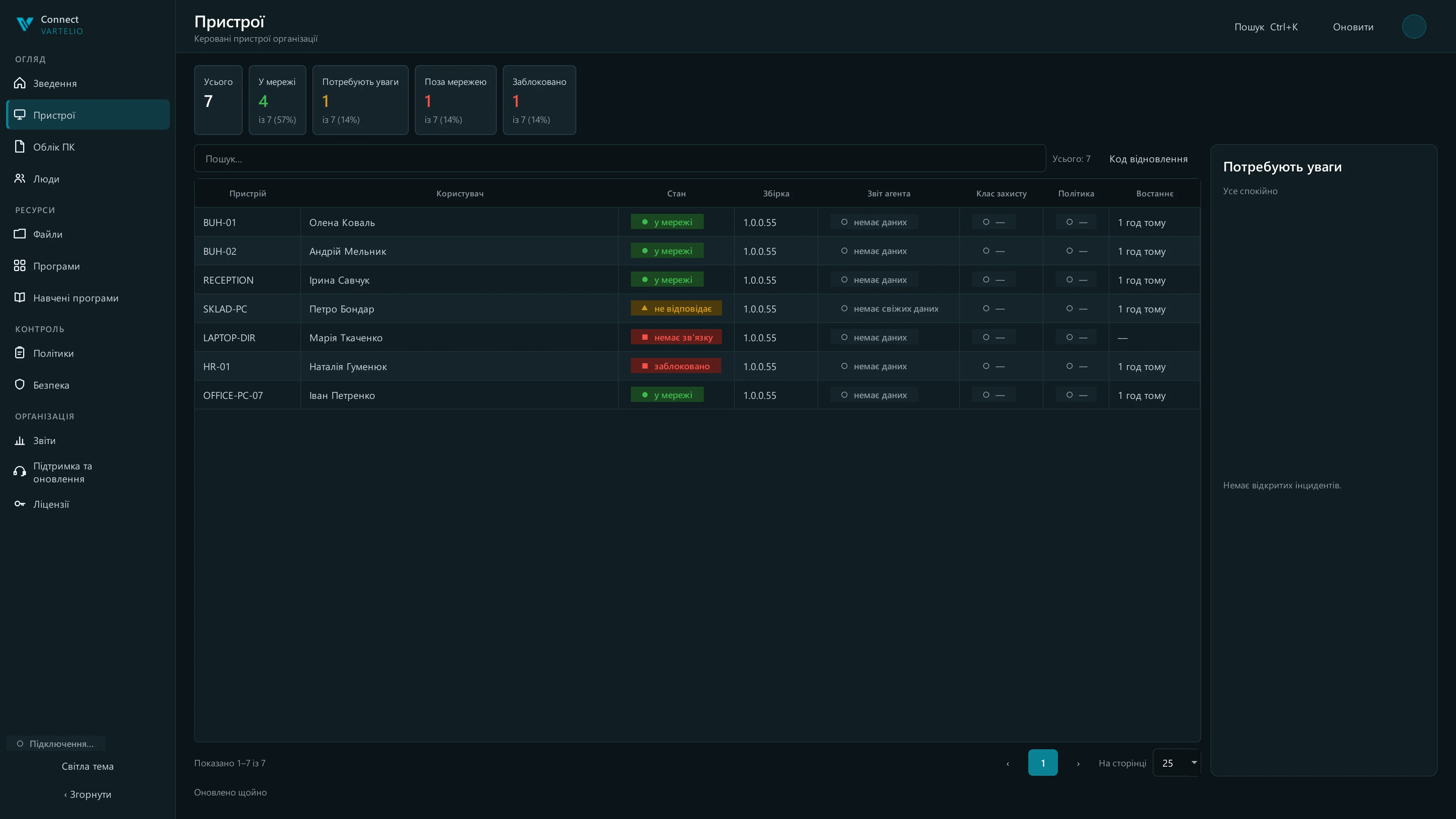Click the folder icon for Файли
This screenshot has height=819, width=1456.
(x=20, y=234)
